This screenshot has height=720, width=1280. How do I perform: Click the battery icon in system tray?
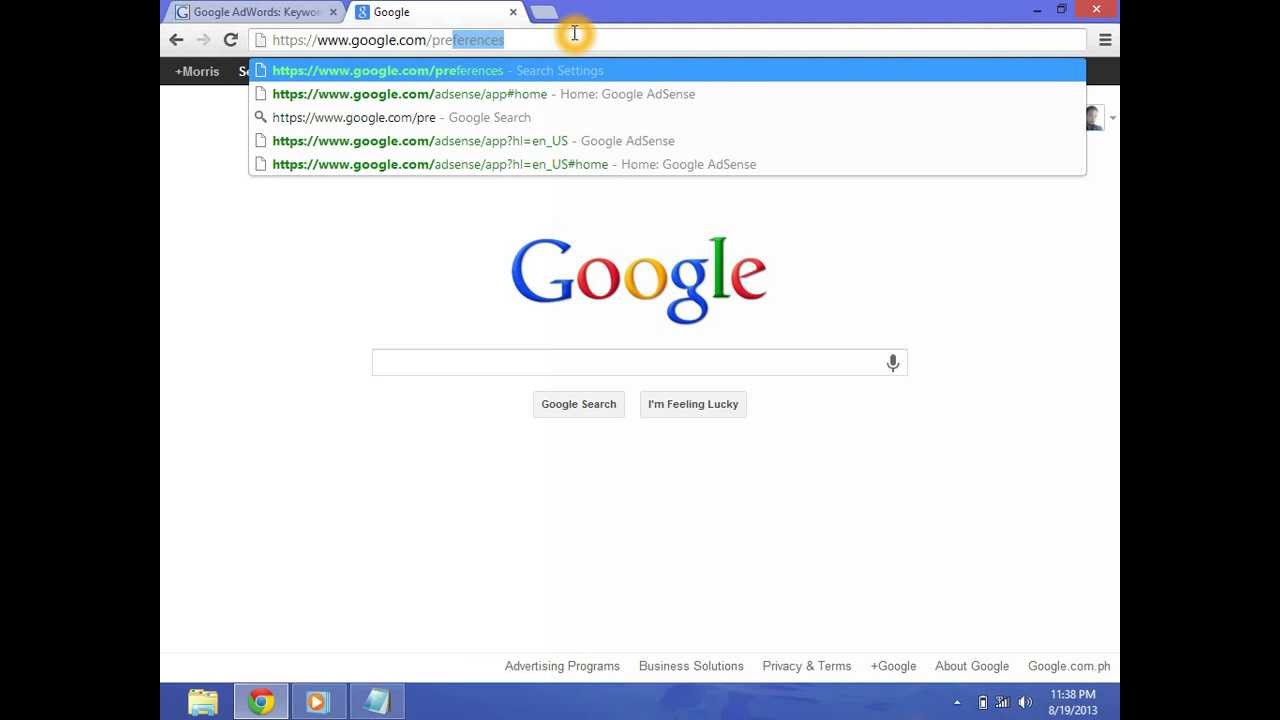pyautogui.click(x=982, y=703)
